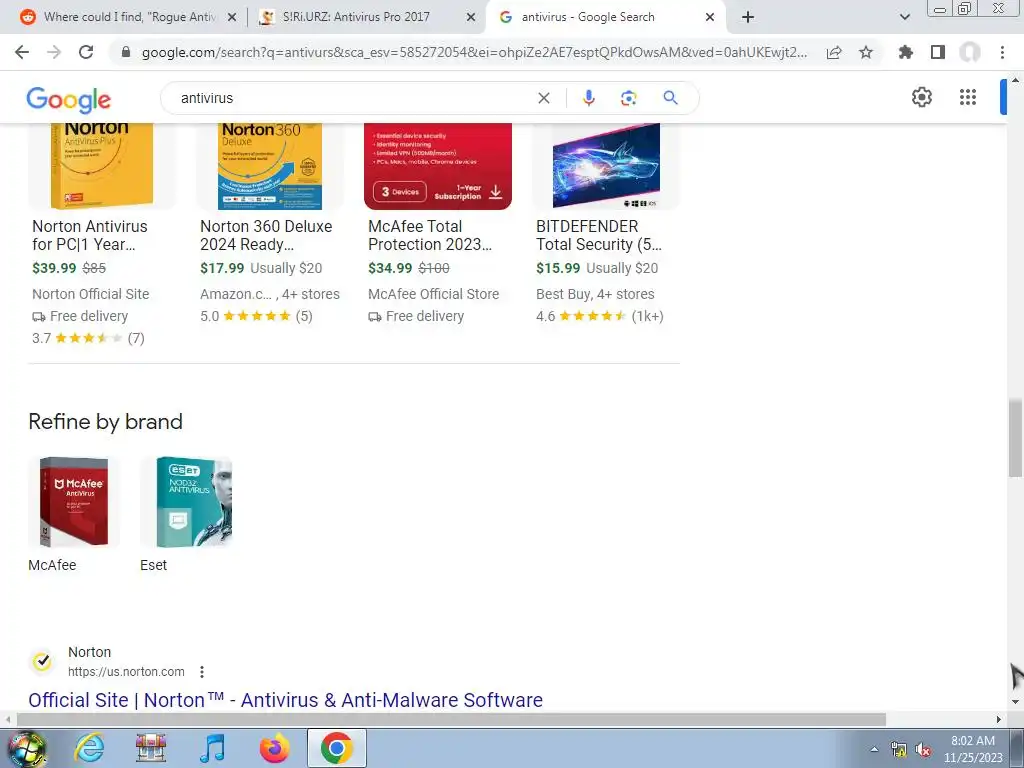Click the scrollbar right arrow
The image size is (1024, 768).
(x=999, y=720)
